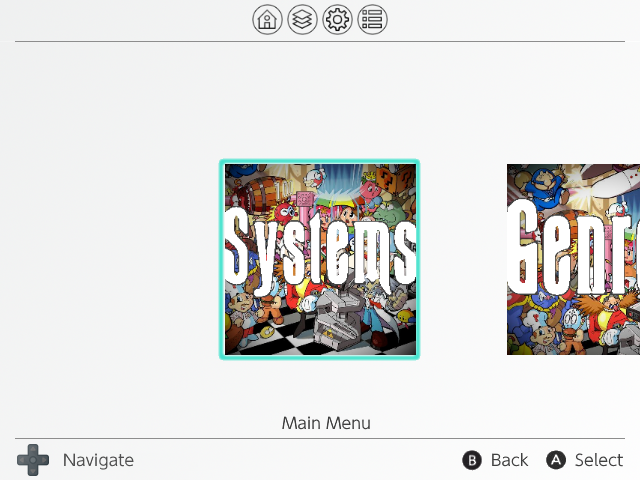Open the Home icon in top bar
Image resolution: width=640 pixels, height=480 pixels.
(x=267, y=19)
